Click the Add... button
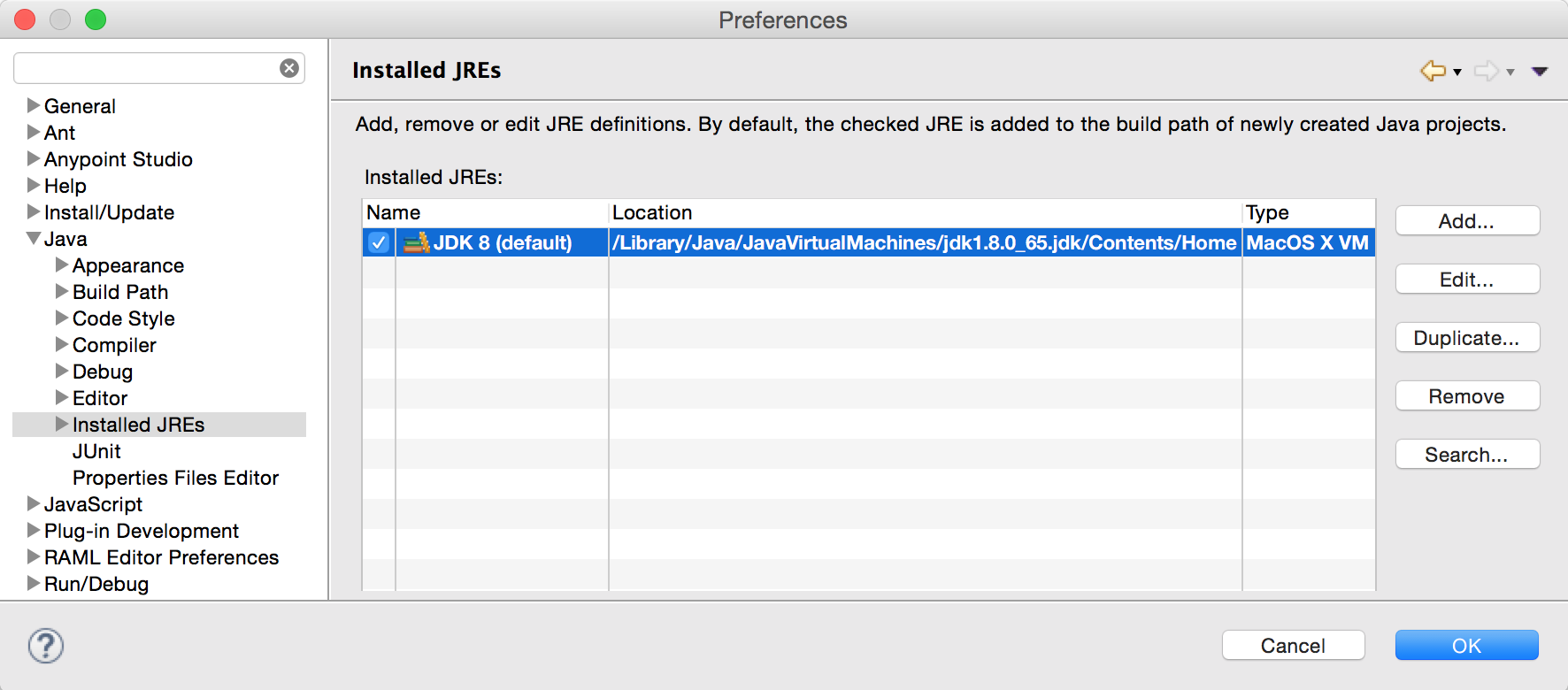Viewport: 1568px width, 690px height. 1466,221
